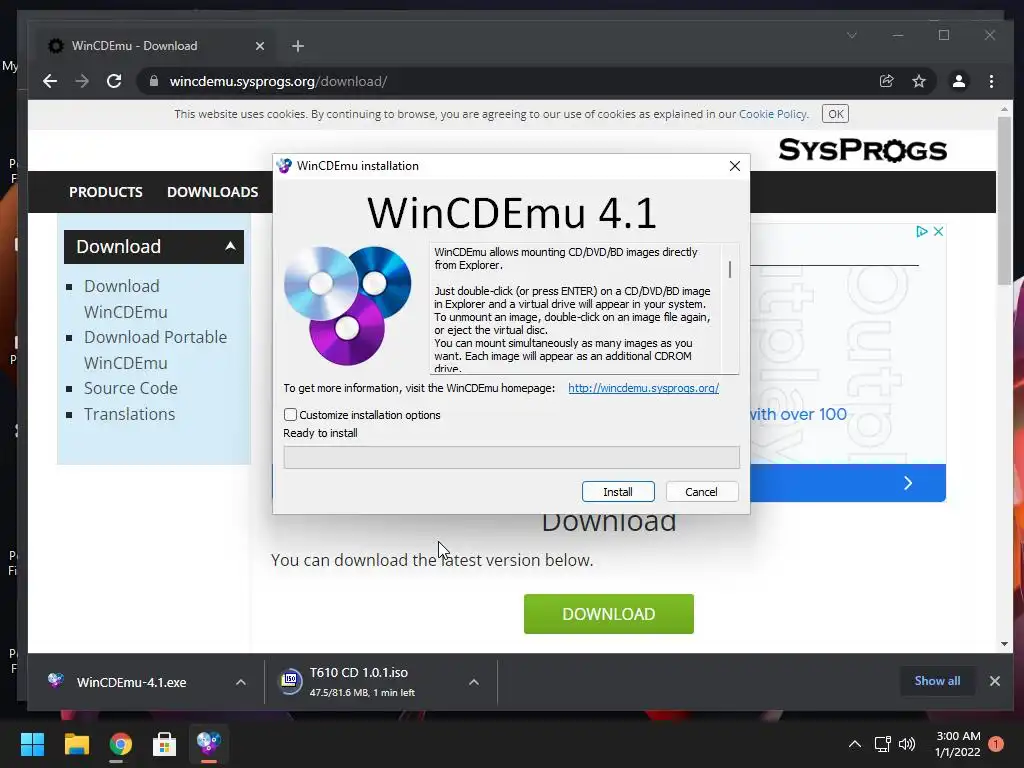Viewport: 1024px width, 768px height.
Task: Click the WinCDEmu discs logo image
Action: click(x=347, y=305)
